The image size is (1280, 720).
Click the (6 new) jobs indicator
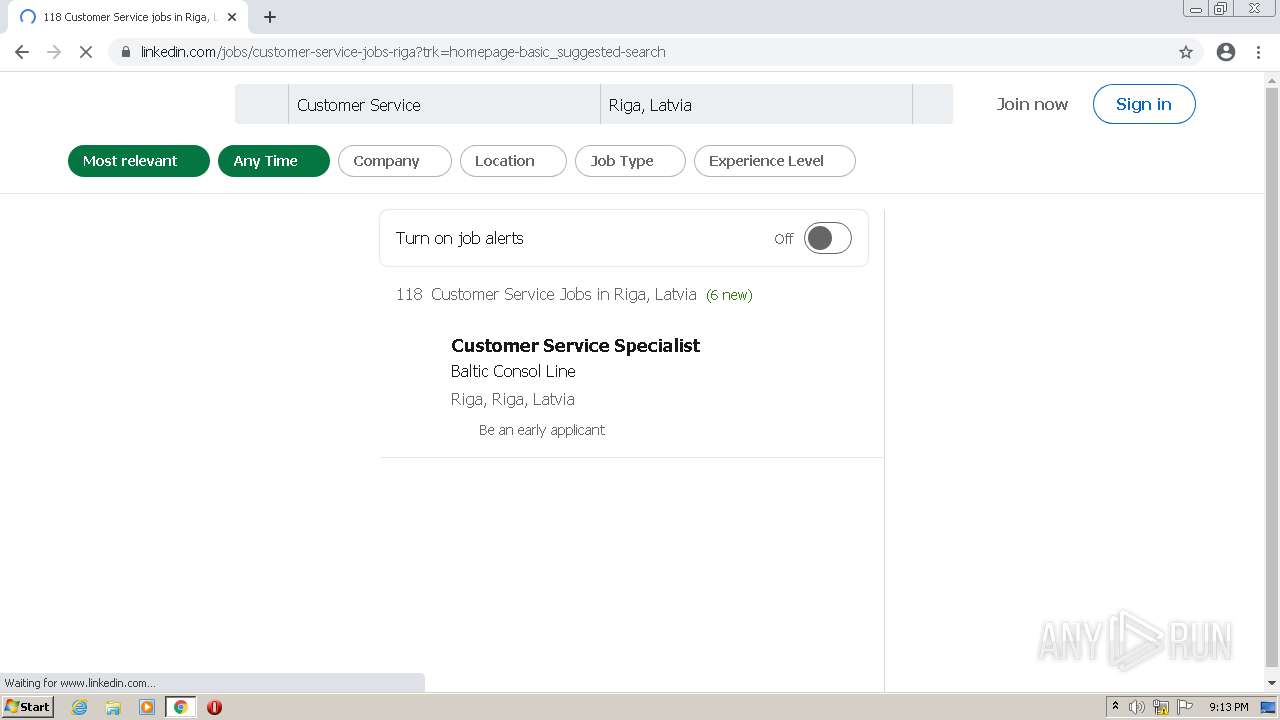coord(729,295)
